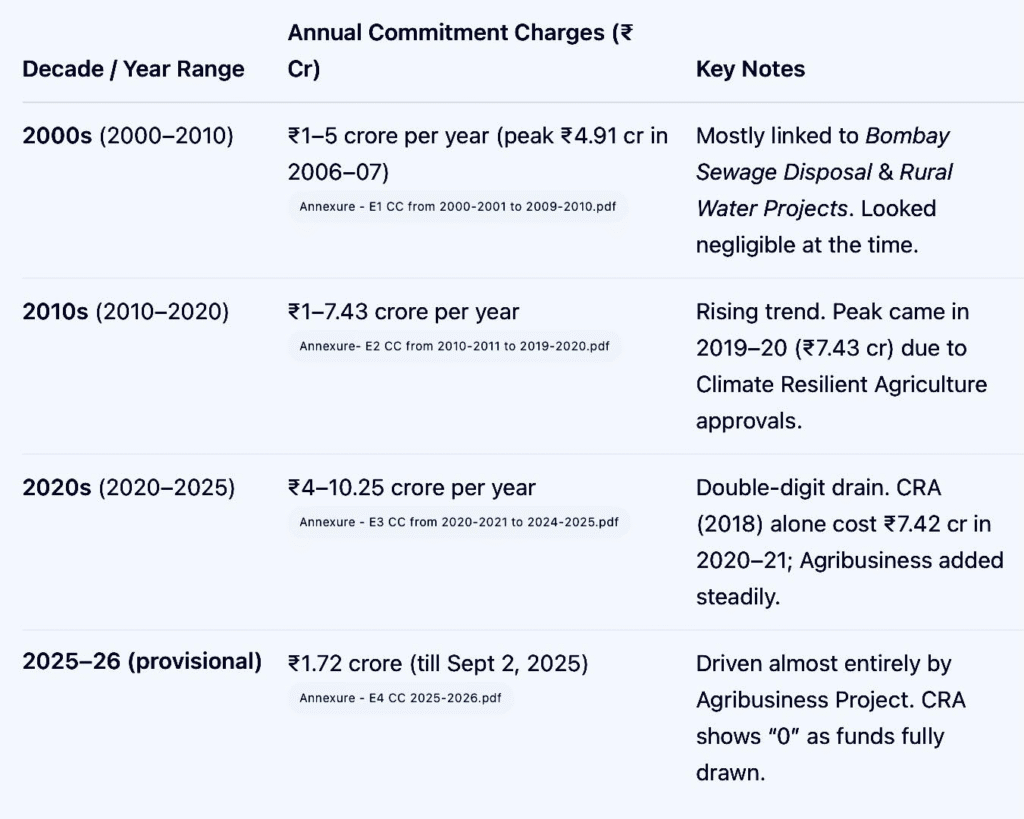
Task: Click the 'Decade / Year Range' column header
Action: point(133,69)
